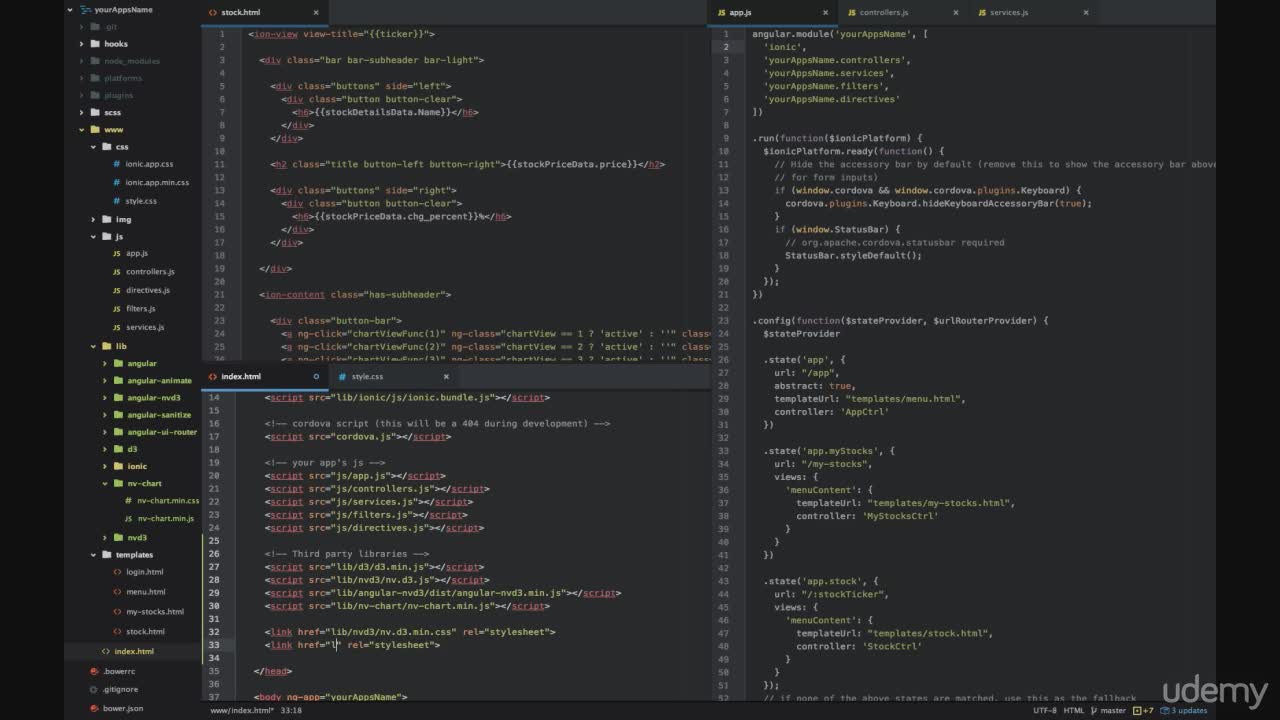The height and width of the screenshot is (720, 1280).
Task: Expand the angular folder
Action: click(x=105, y=363)
